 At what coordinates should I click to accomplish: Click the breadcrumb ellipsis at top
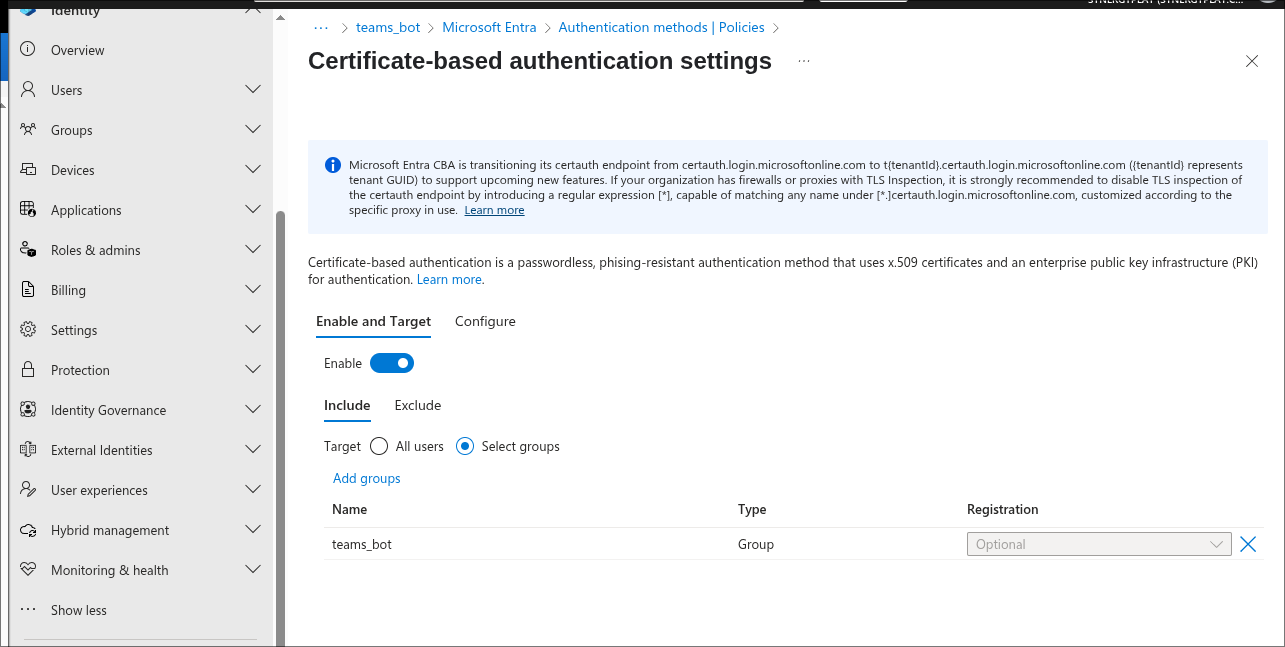(x=321, y=28)
